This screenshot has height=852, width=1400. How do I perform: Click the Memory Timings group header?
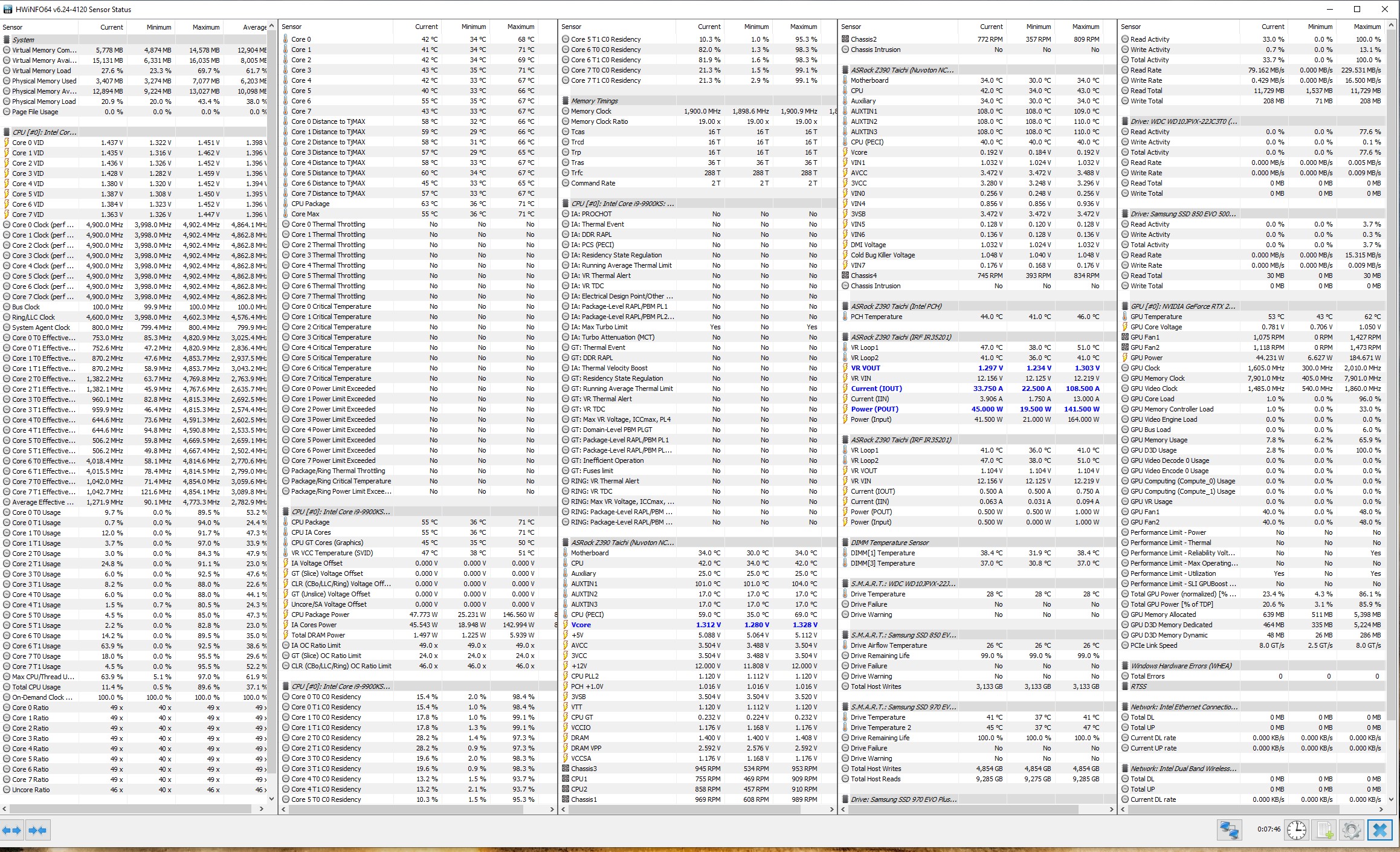(595, 101)
